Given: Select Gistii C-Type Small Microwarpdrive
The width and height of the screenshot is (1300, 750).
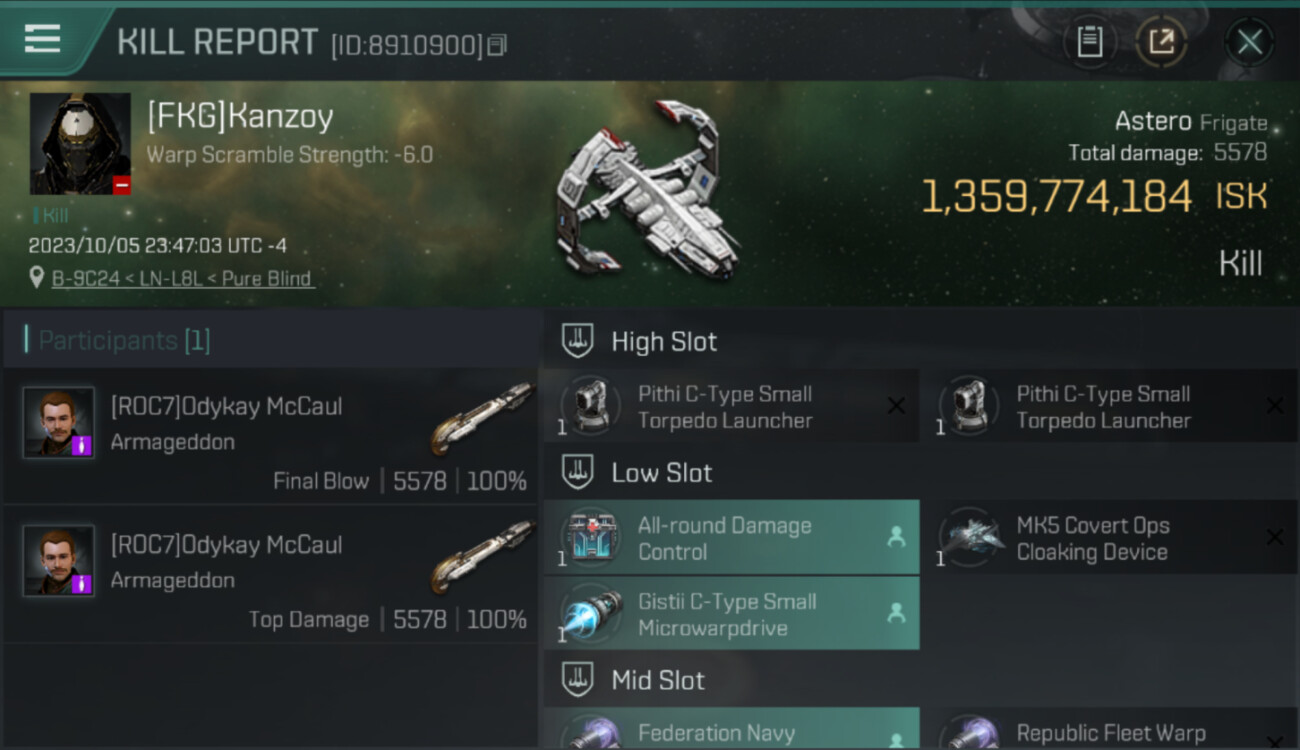Looking at the screenshot, I should (731, 614).
